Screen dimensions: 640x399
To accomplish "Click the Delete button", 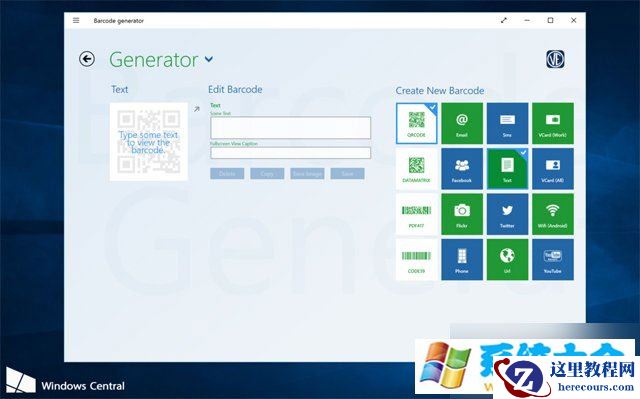I will (x=227, y=174).
